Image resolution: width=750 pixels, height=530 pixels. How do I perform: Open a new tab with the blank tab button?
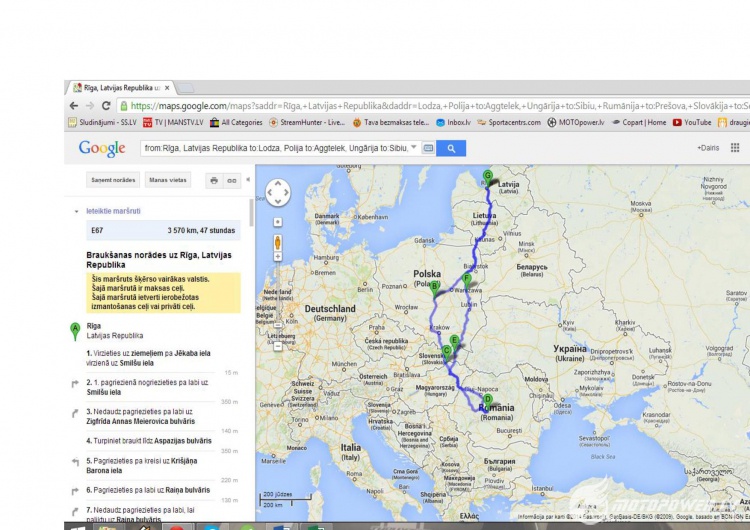[186, 88]
